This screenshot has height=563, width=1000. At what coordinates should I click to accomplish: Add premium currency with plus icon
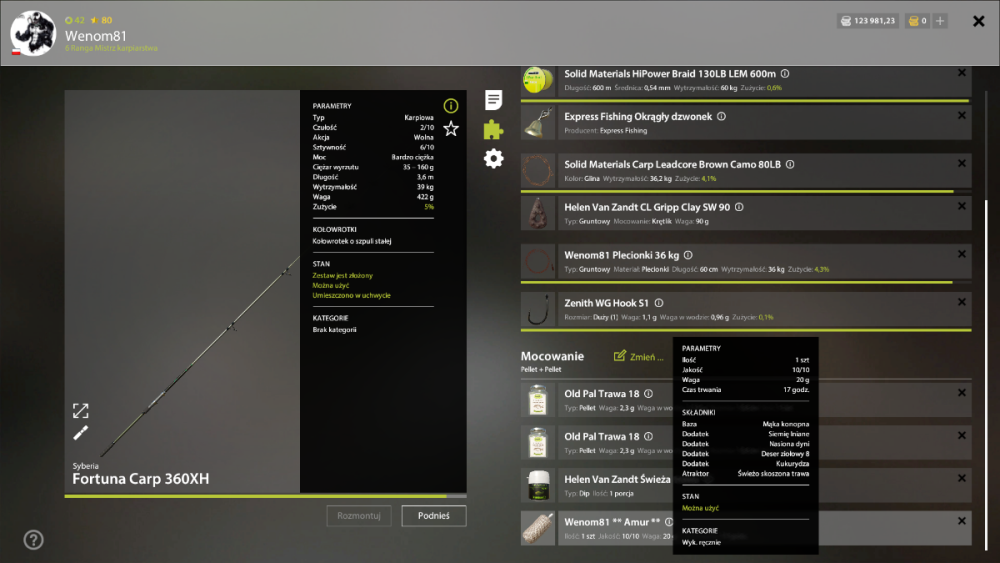tap(940, 21)
